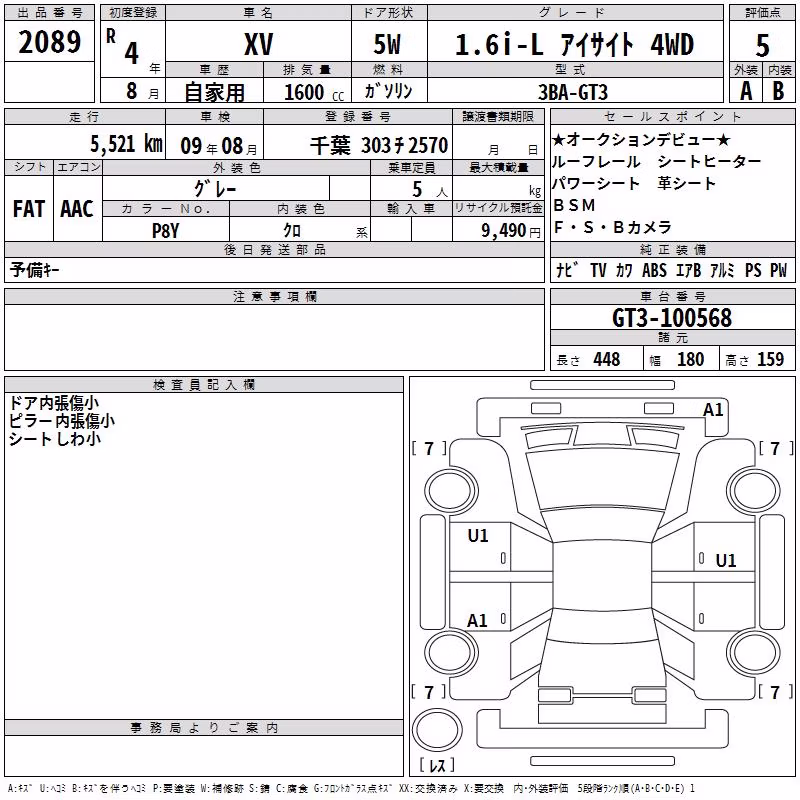The height and width of the screenshot is (800, 800).
Task: Click spare tire circle above レス
Action: [437, 729]
